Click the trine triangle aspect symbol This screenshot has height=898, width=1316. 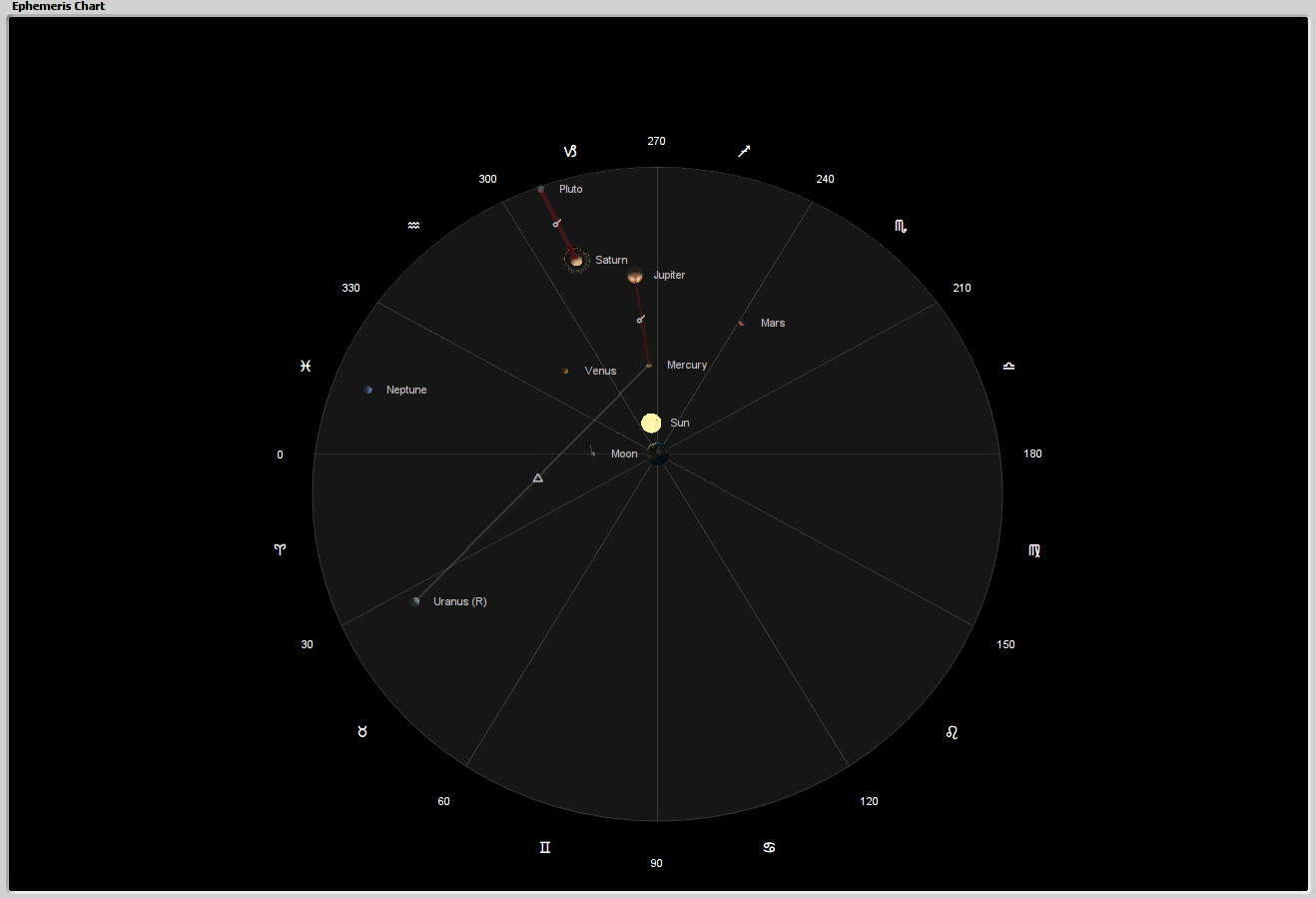click(x=538, y=478)
